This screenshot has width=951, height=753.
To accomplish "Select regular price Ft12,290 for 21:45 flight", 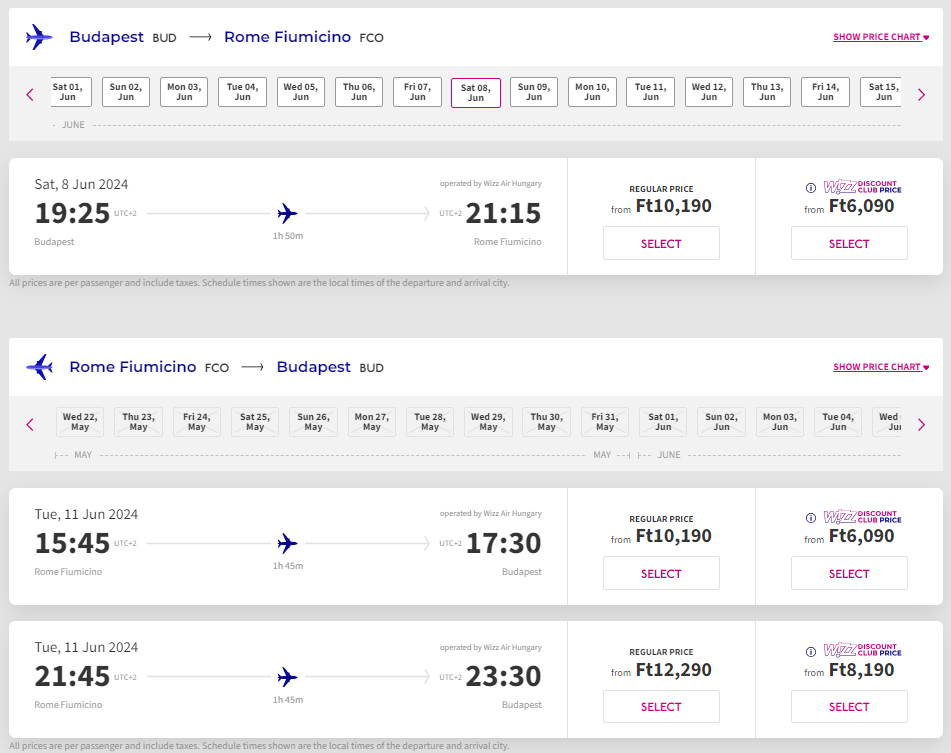I will [661, 706].
